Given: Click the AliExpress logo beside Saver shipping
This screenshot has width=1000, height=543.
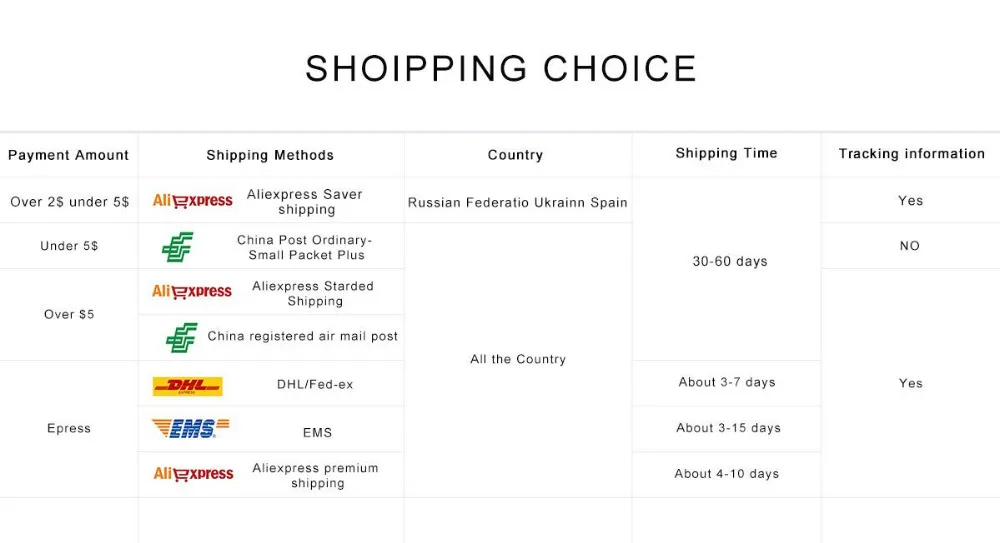Looking at the screenshot, I should [x=192, y=201].
